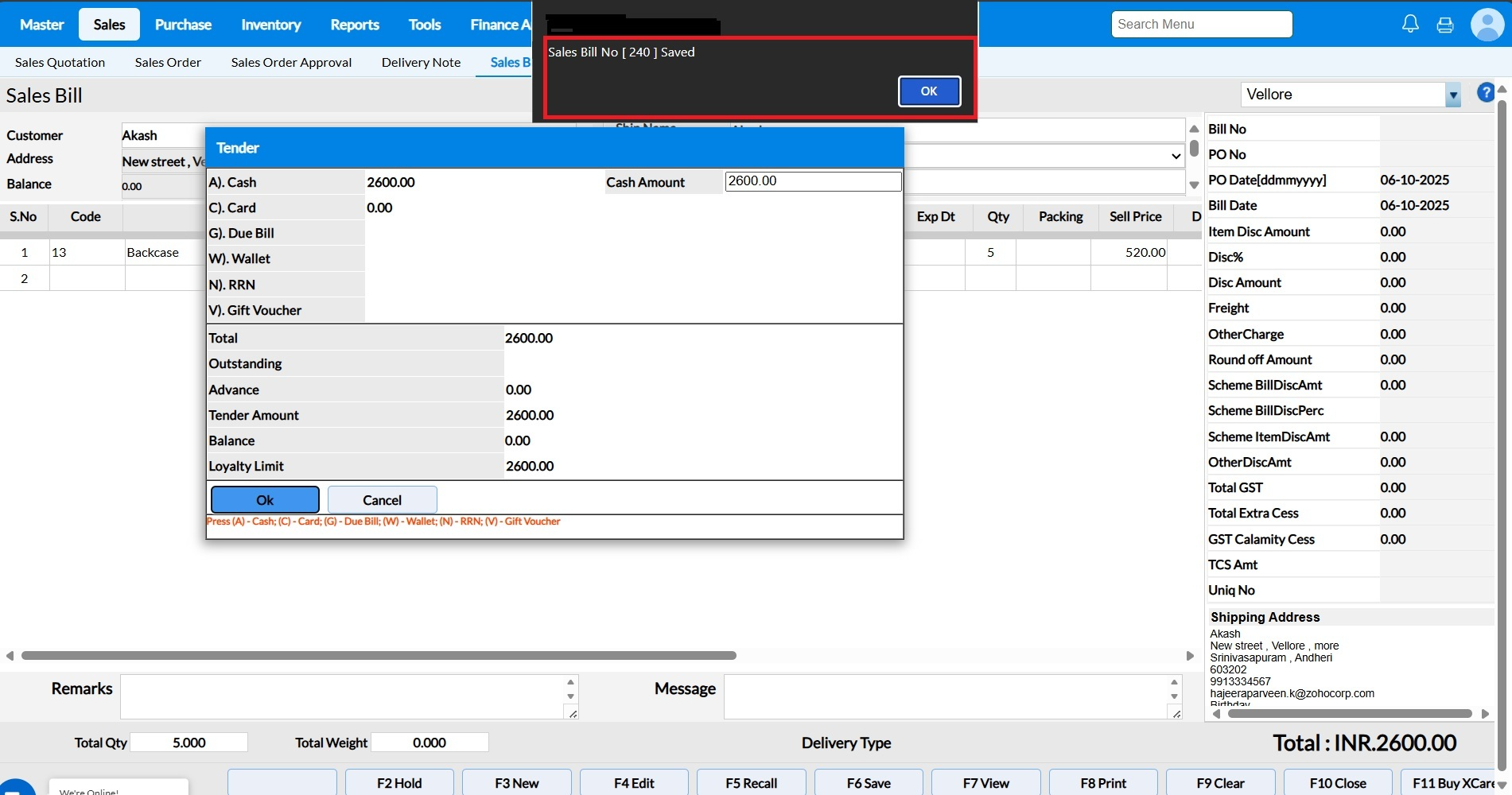Image resolution: width=1512 pixels, height=795 pixels.
Task: Click the Exp Dt column header
Action: click(x=935, y=216)
